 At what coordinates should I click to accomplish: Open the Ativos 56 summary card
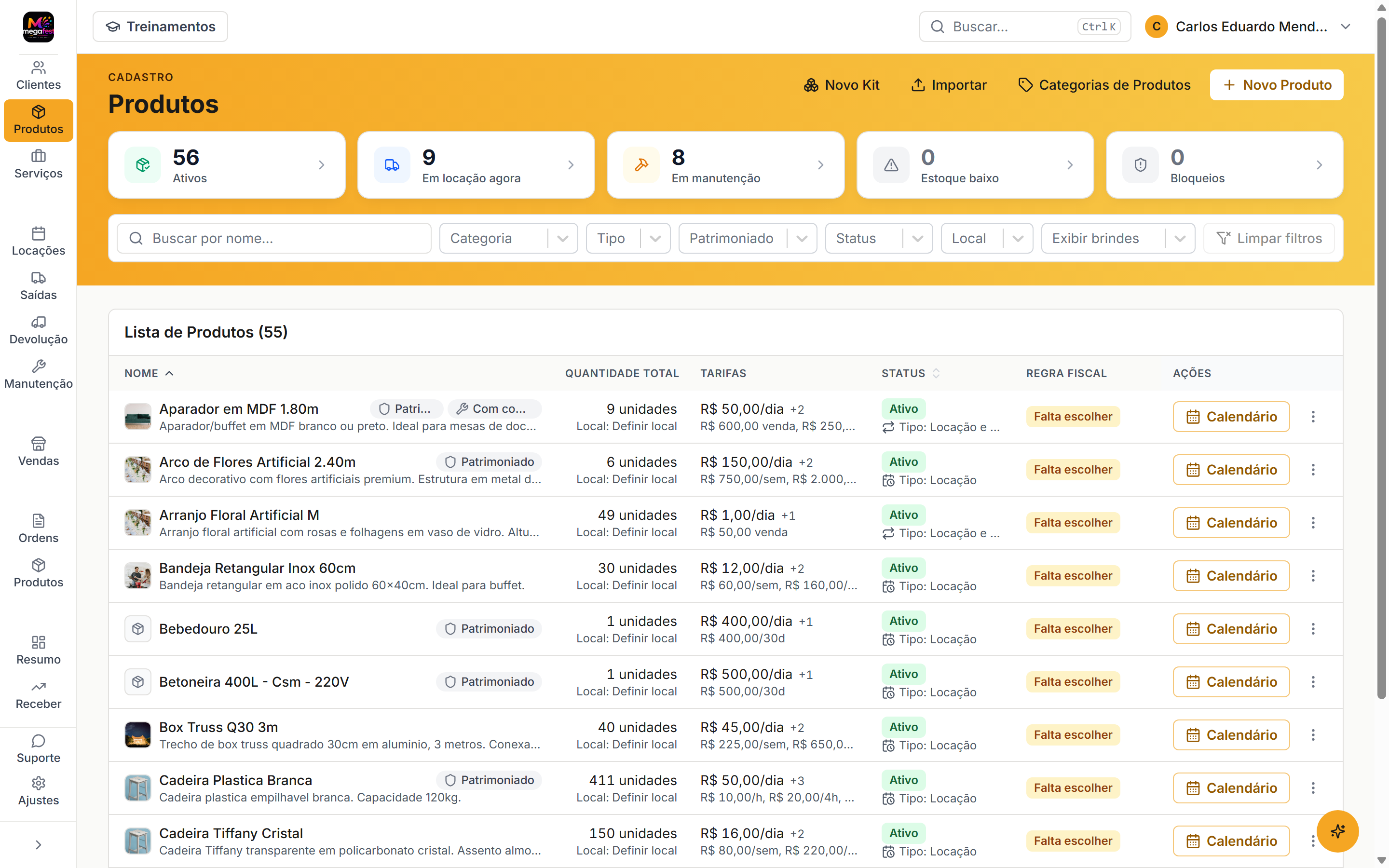click(x=227, y=165)
